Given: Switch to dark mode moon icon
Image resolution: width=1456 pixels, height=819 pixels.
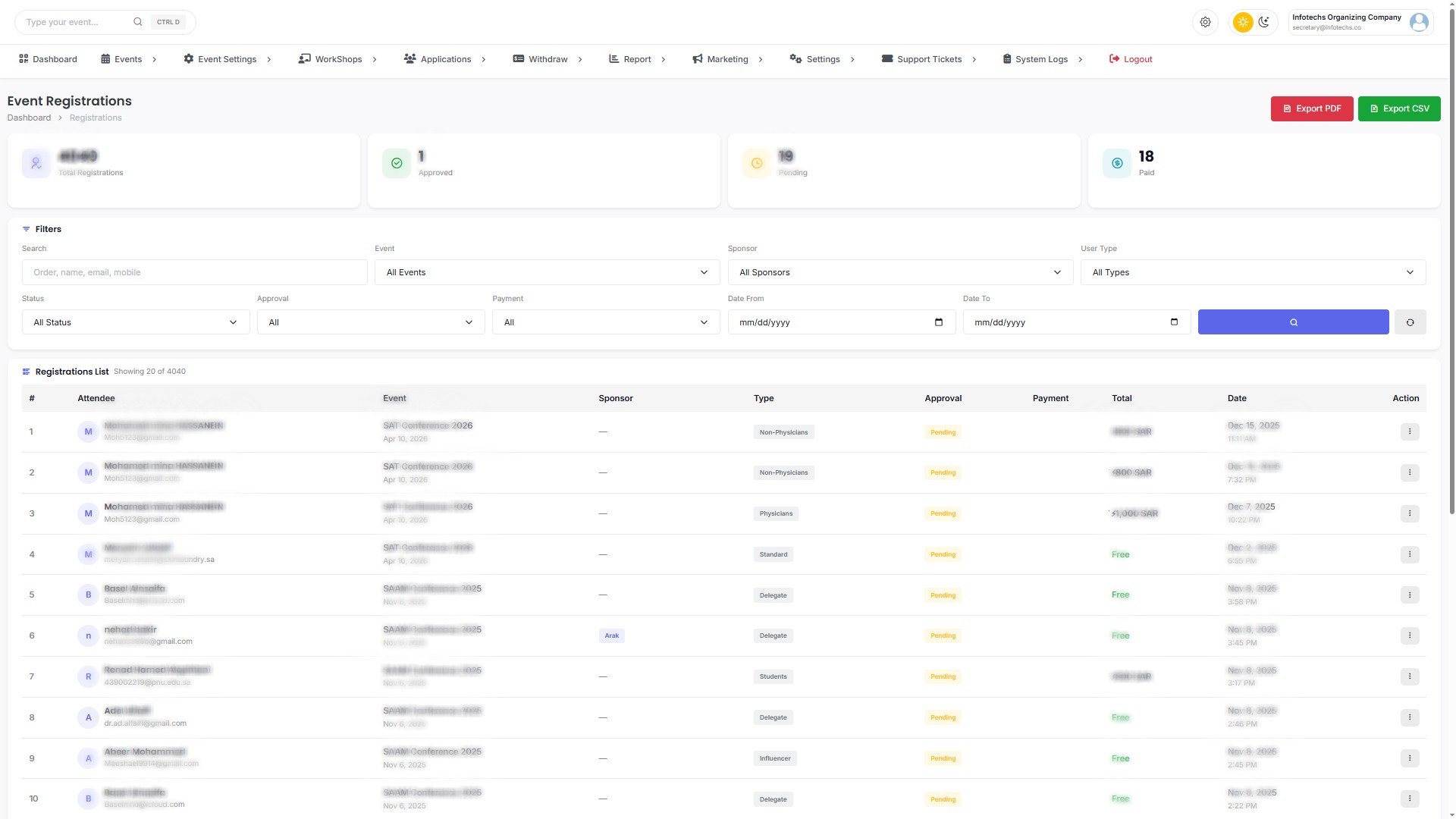Looking at the screenshot, I should (x=1263, y=22).
